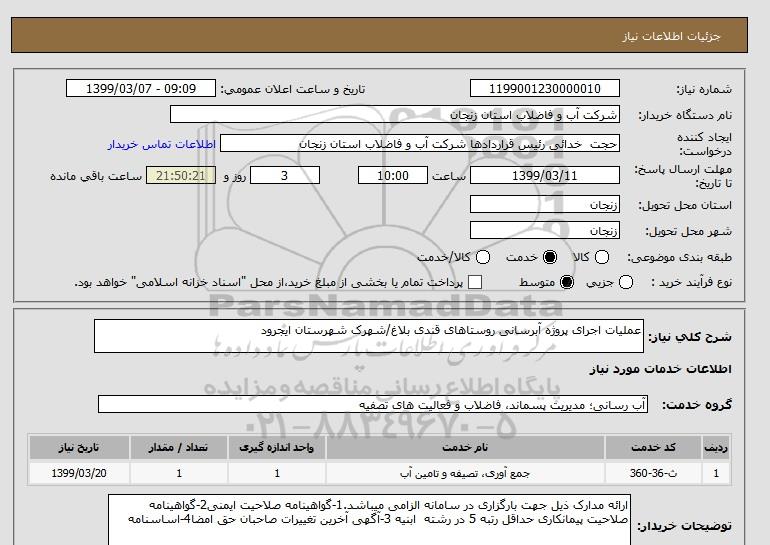Select the کالا/خدمت radio button
This screenshot has width=770, height=545.
[483, 257]
